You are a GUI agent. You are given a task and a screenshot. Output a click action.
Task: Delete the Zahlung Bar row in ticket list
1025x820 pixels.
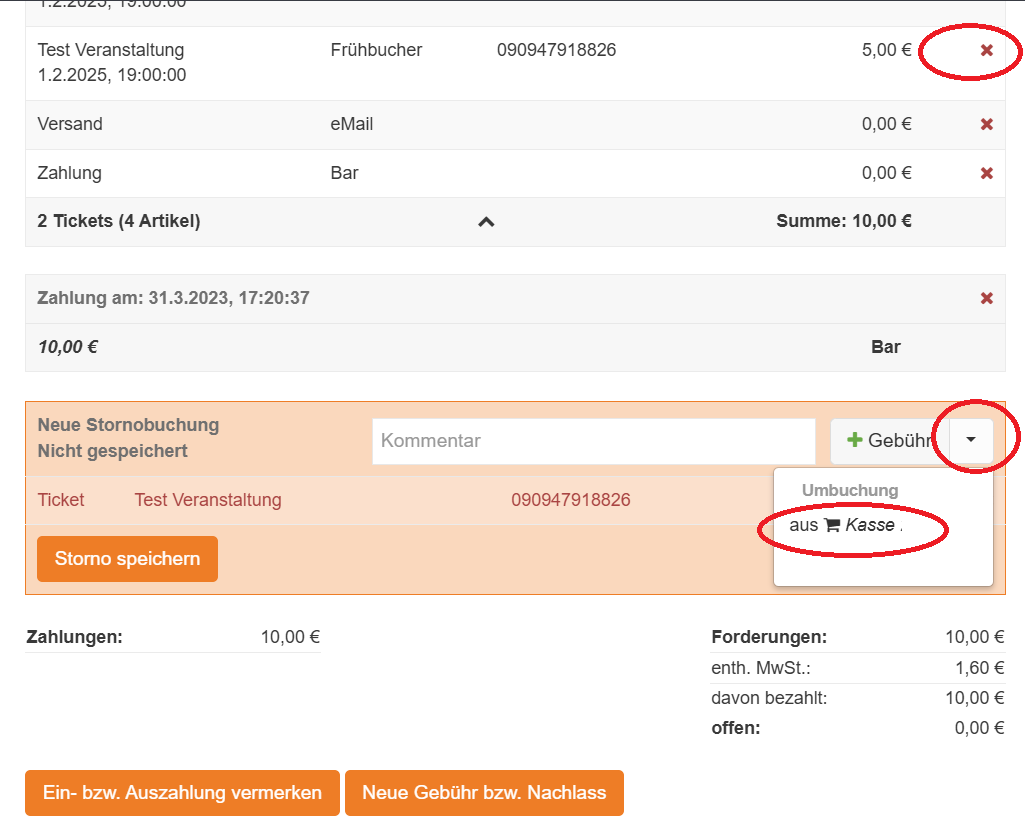986,174
